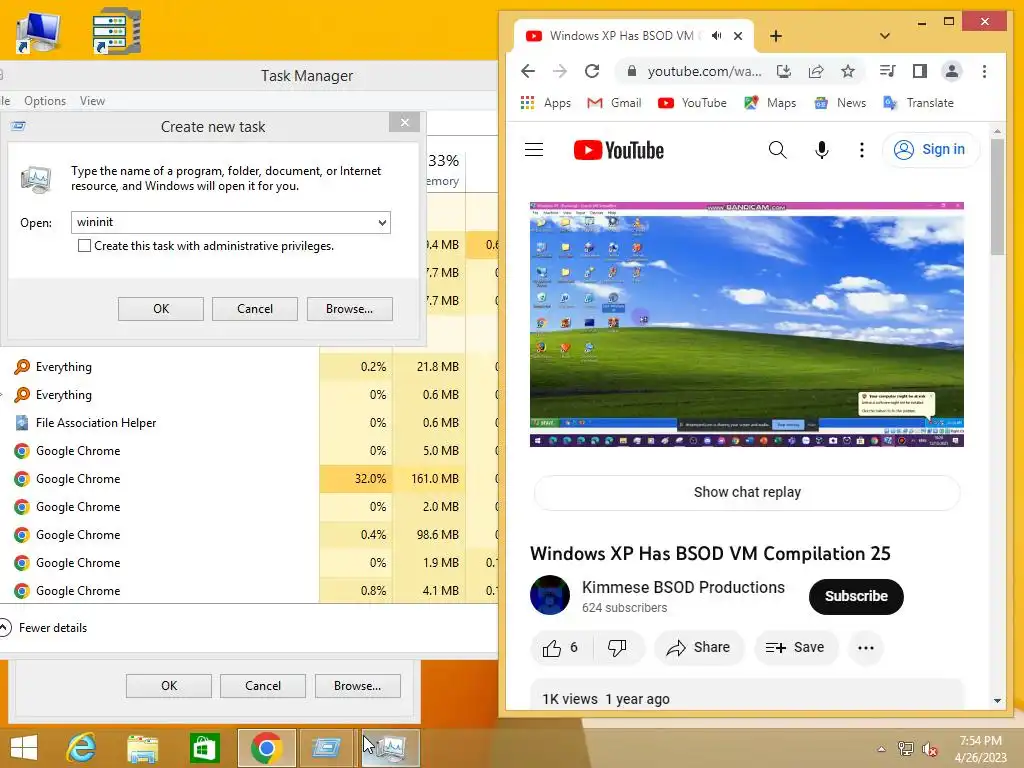
Task: Click Cancel in the background dialog behind Task Manager
Action: 263,686
